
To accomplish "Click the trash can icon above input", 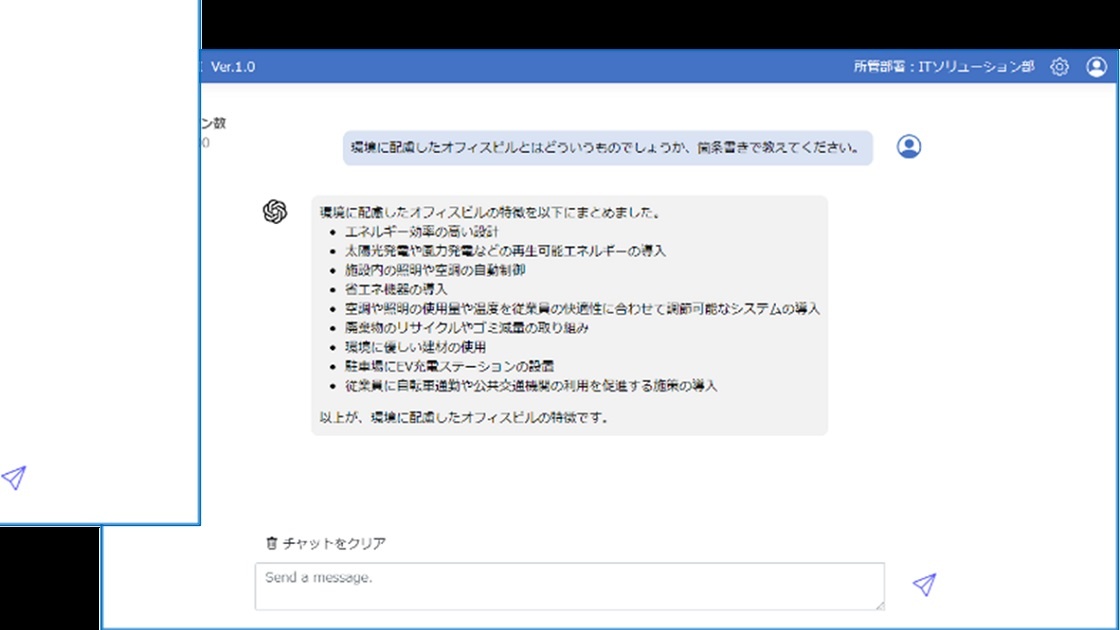I will click(x=270, y=543).
